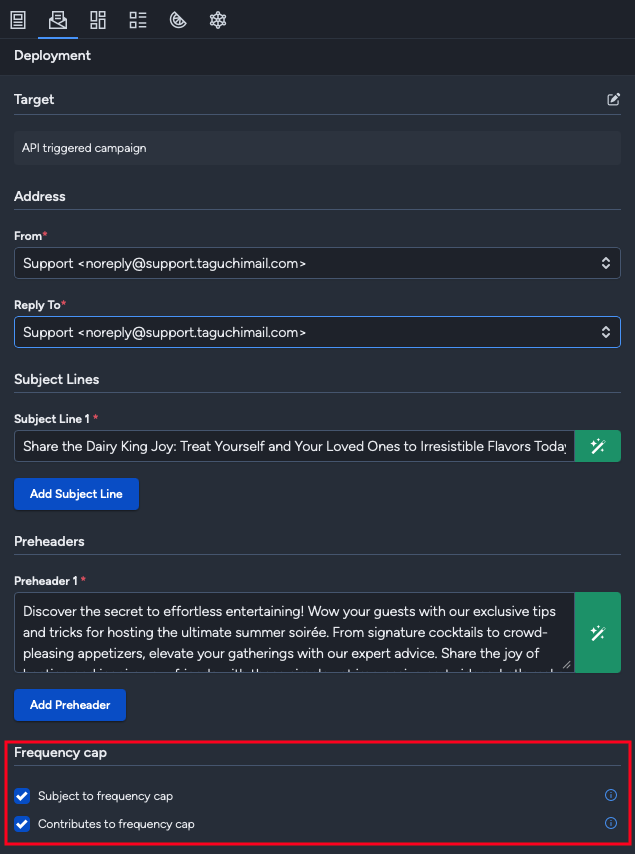The width and height of the screenshot is (635, 854).
Task: Click the edit pencil icon beside Target
Action: tap(613, 99)
